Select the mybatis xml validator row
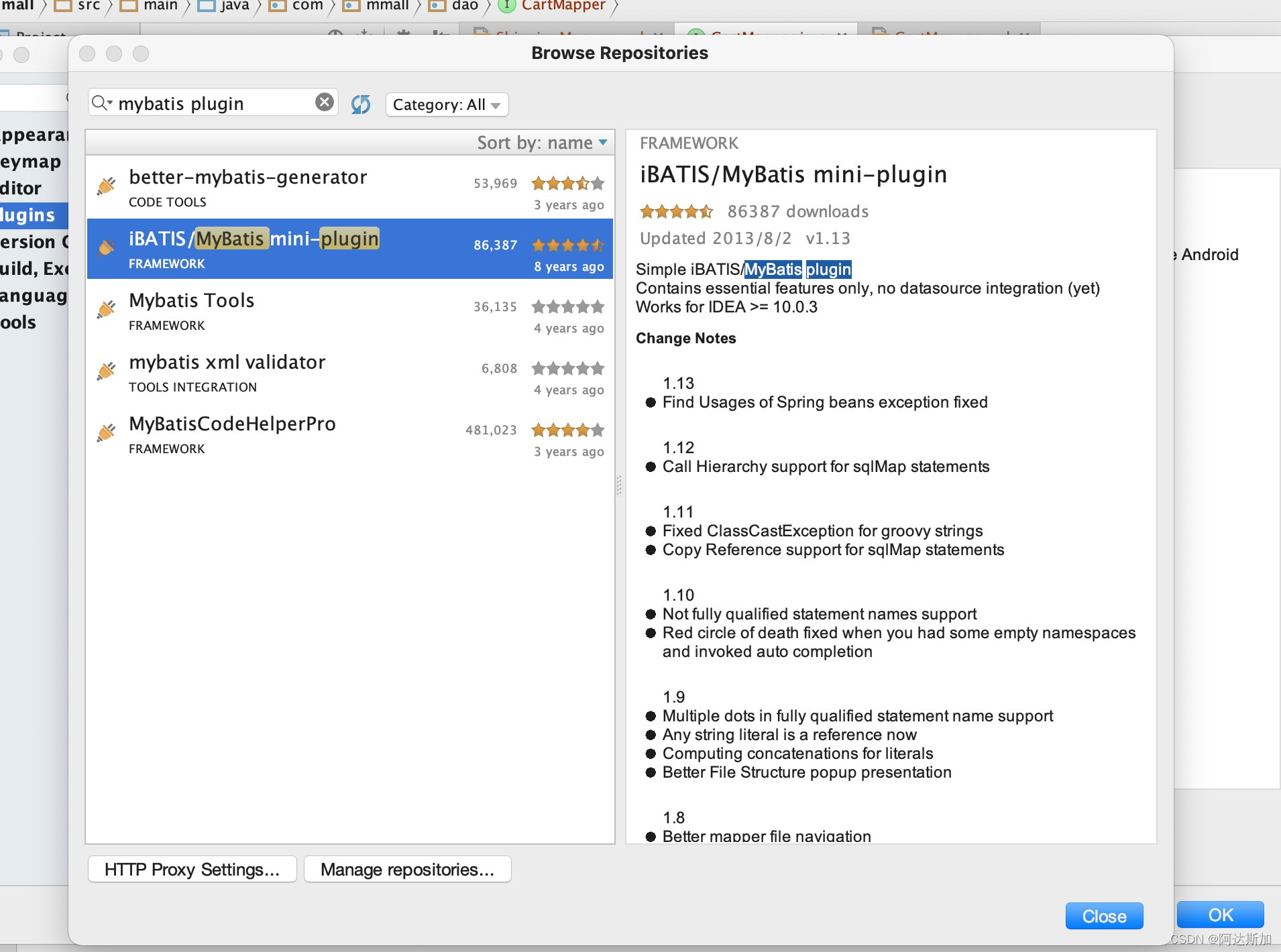Viewport: 1281px width, 952px height. tap(350, 372)
